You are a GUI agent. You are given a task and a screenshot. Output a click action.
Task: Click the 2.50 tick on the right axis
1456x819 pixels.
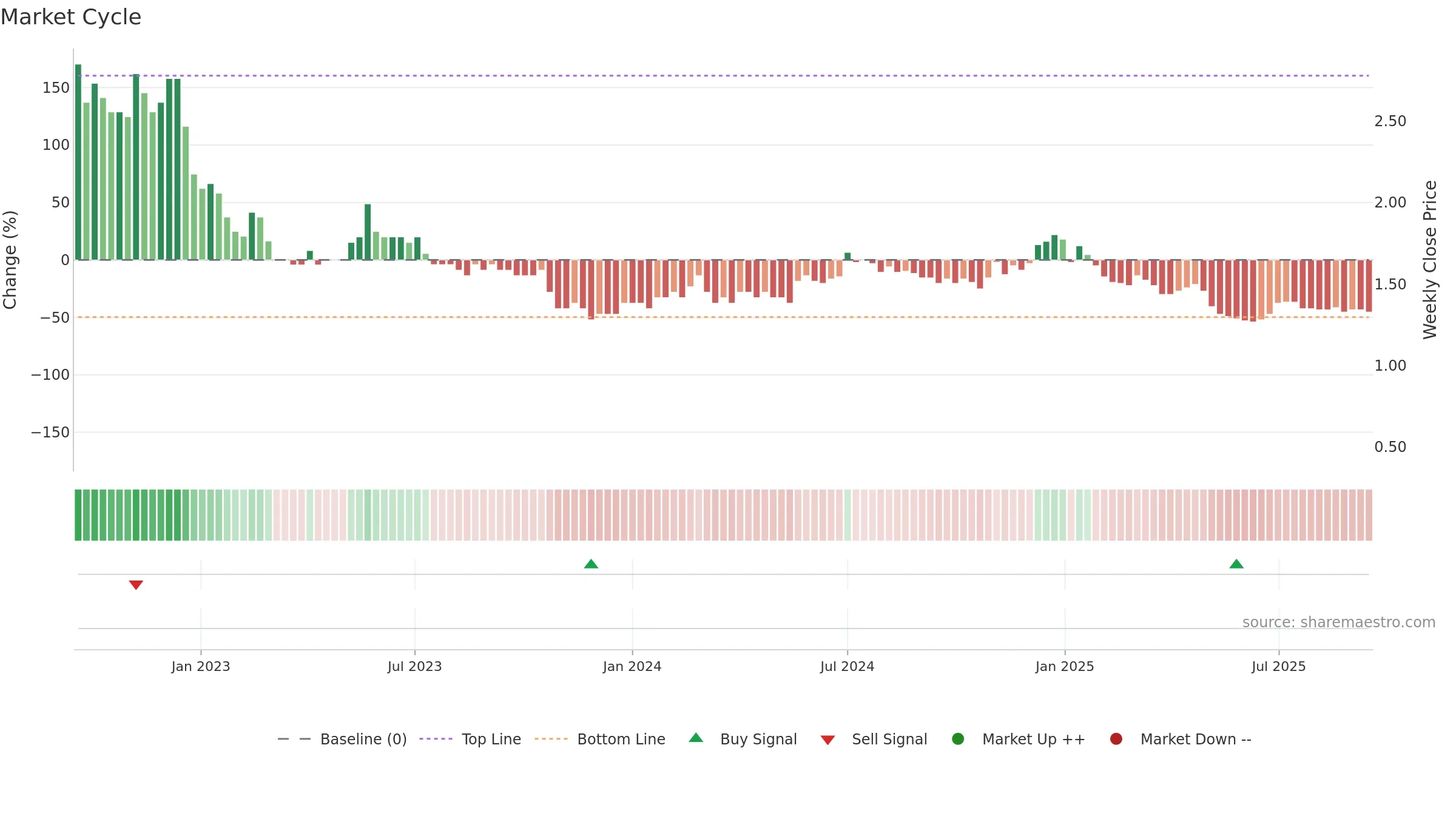pyautogui.click(x=1390, y=121)
